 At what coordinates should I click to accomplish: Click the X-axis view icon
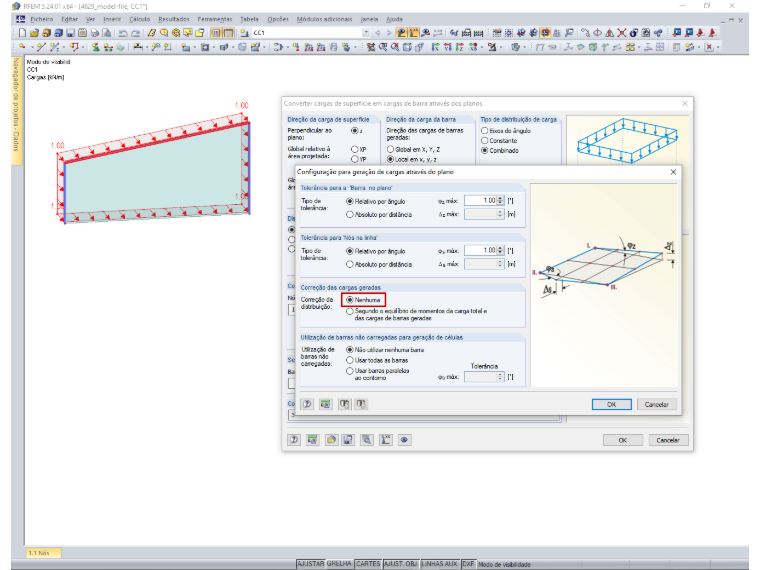click(x=436, y=47)
